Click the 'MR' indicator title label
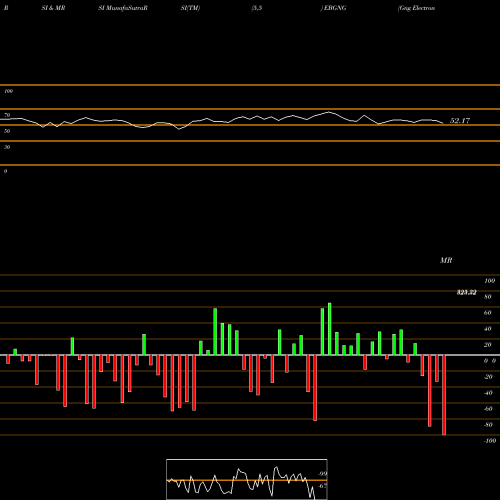 click(x=446, y=260)
